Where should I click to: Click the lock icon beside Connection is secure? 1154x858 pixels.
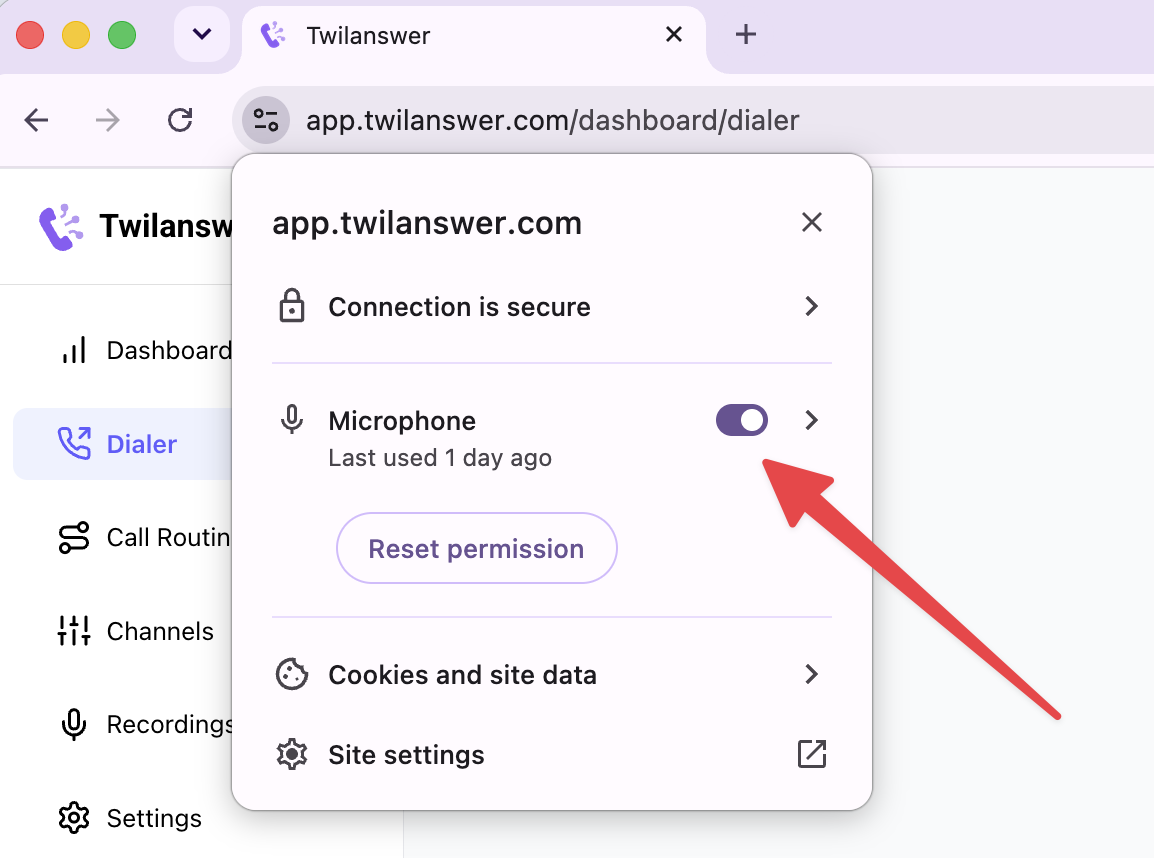292,306
